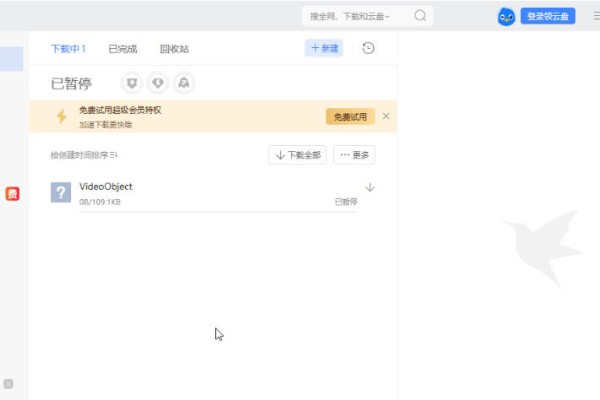This screenshot has width=600, height=400.
Task: Open the 更多 options dropdown
Action: coord(354,155)
